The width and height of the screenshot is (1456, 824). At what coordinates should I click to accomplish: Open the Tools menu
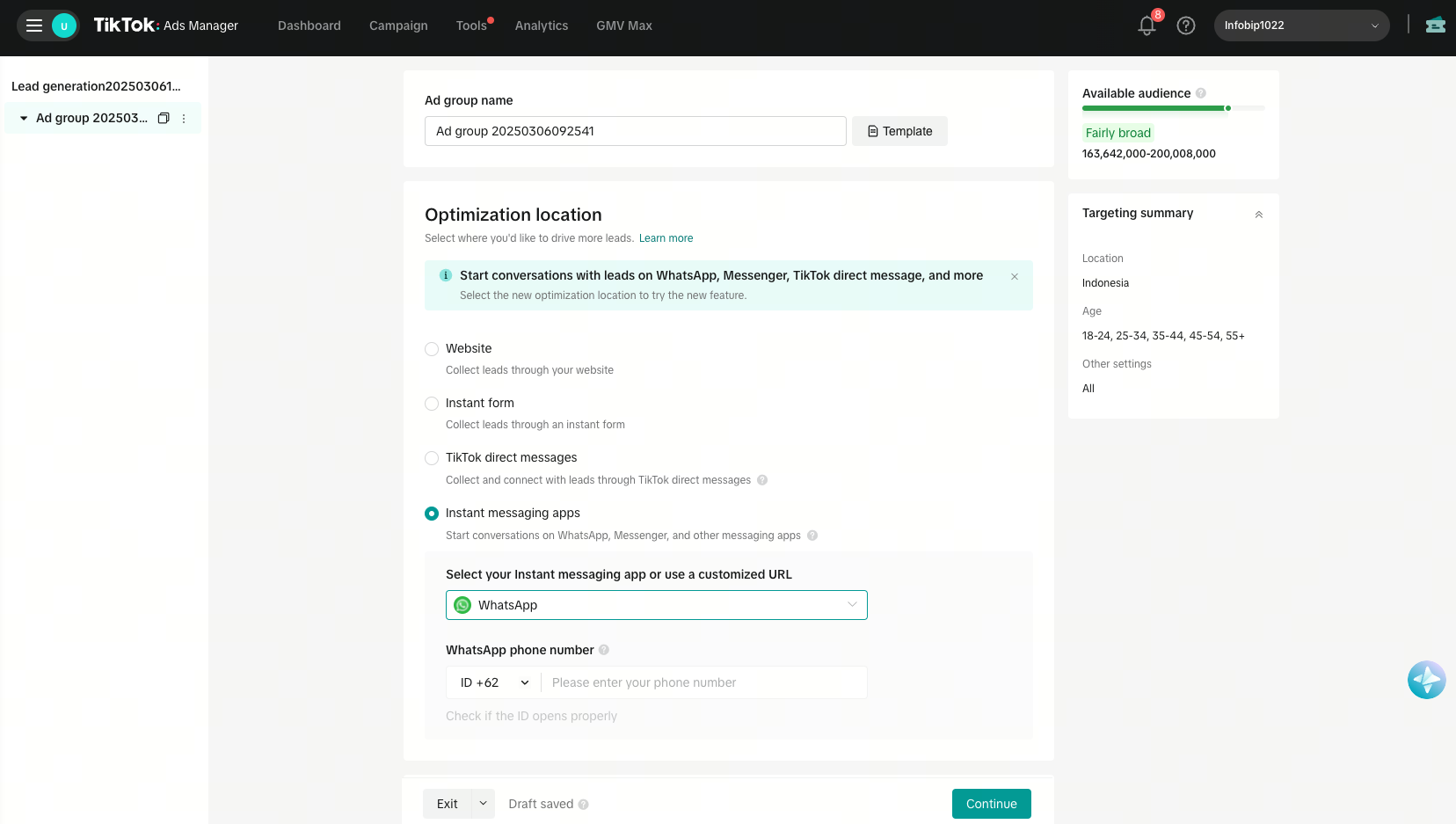tap(471, 26)
